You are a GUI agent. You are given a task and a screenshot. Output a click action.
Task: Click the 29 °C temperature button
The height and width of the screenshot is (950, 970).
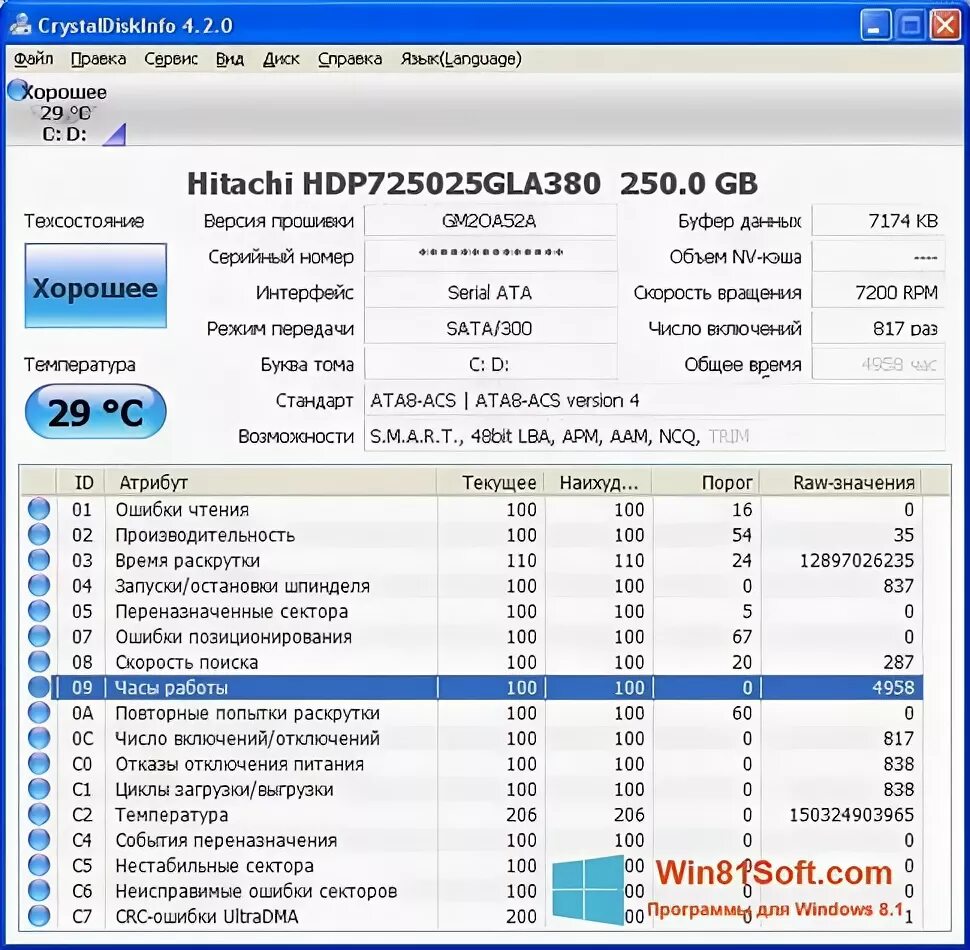(x=95, y=412)
